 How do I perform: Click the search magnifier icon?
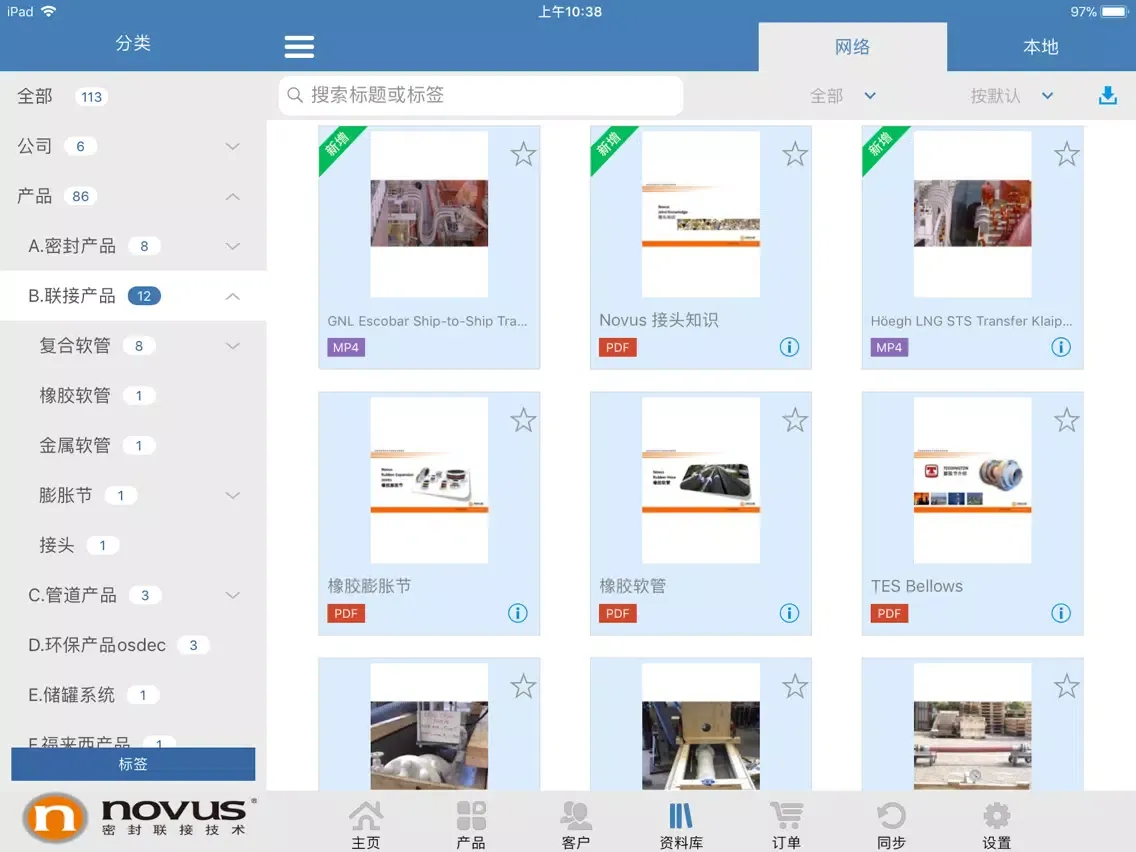click(295, 95)
